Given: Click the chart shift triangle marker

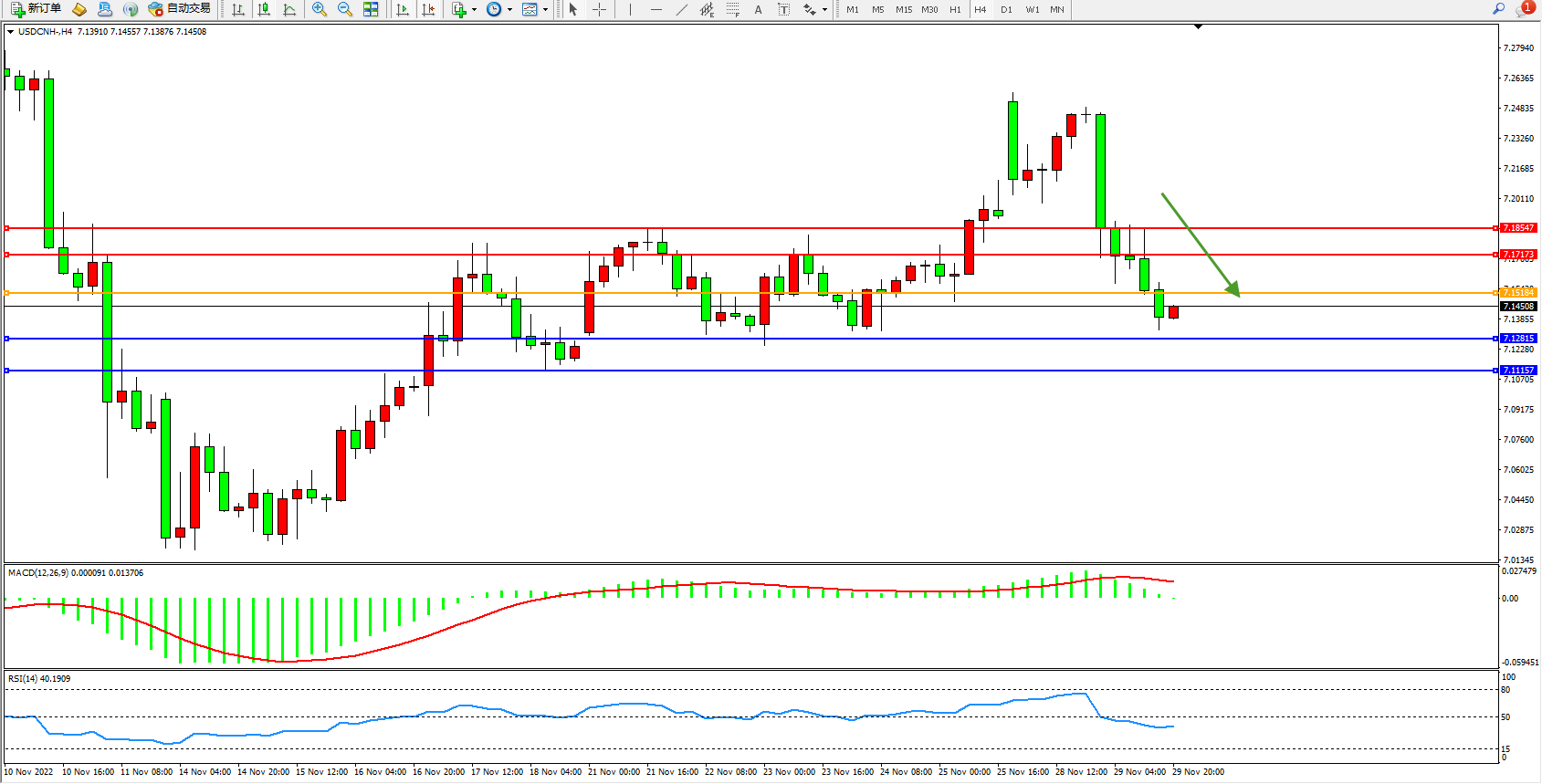Looking at the screenshot, I should click(1198, 27).
